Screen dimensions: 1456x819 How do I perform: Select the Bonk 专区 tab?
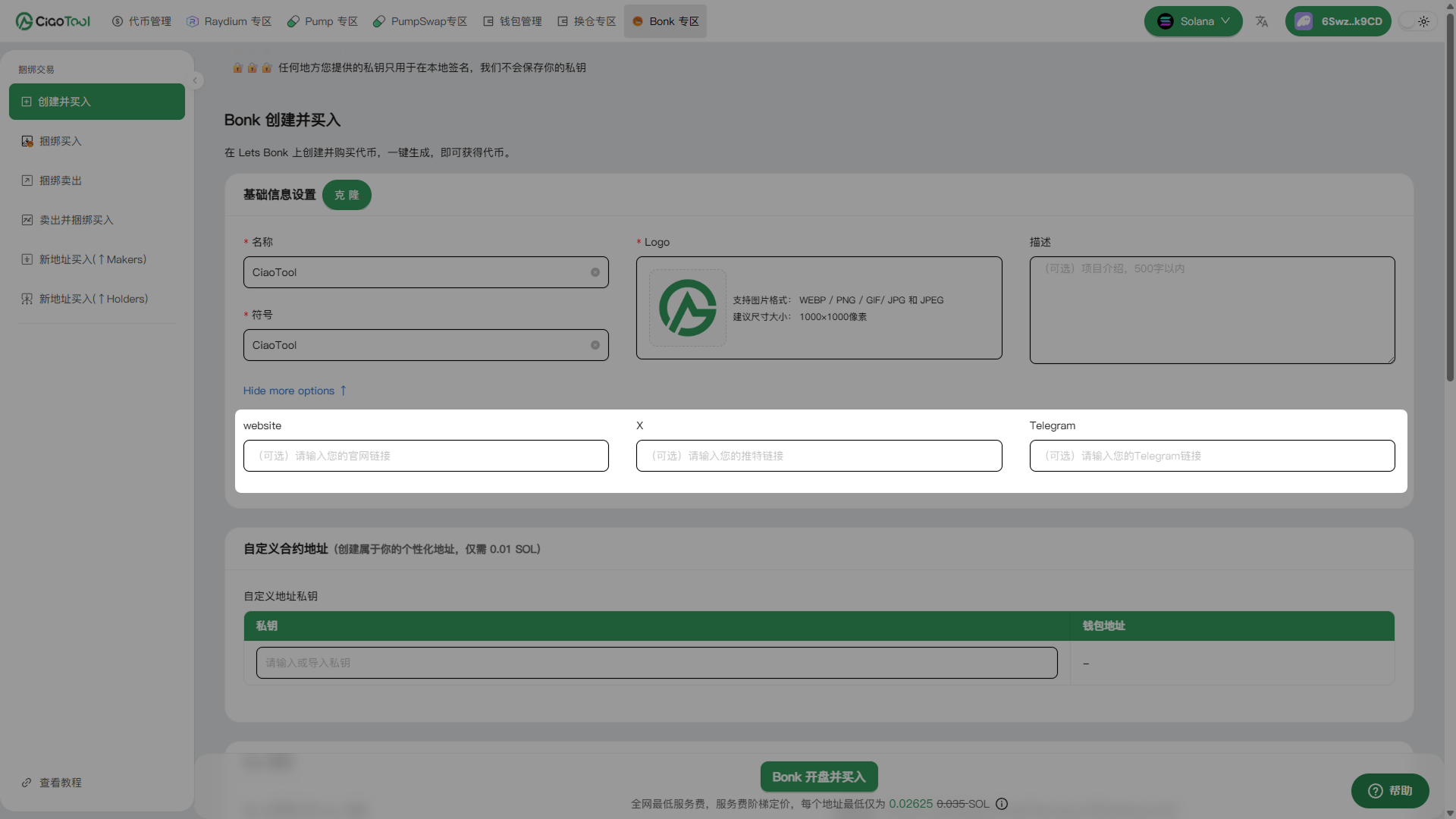point(665,21)
